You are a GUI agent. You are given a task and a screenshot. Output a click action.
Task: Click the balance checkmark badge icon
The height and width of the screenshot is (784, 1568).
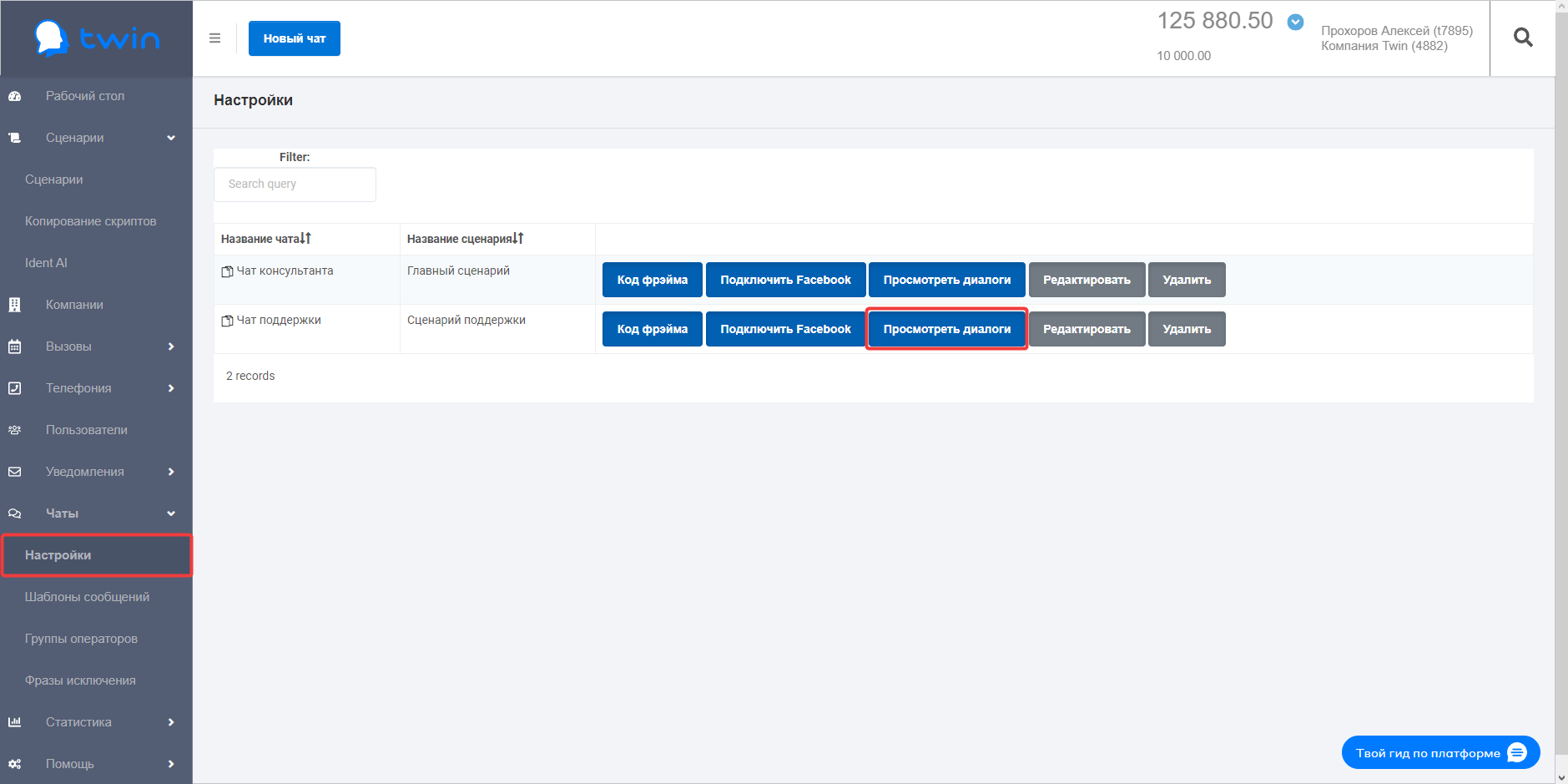click(x=1295, y=22)
